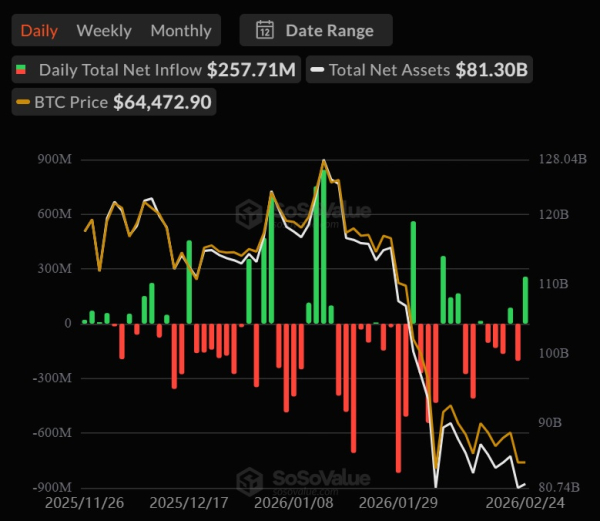Click the 2026/02/24 date label on x-axis
Image resolution: width=600 pixels, height=521 pixels.
[524, 502]
